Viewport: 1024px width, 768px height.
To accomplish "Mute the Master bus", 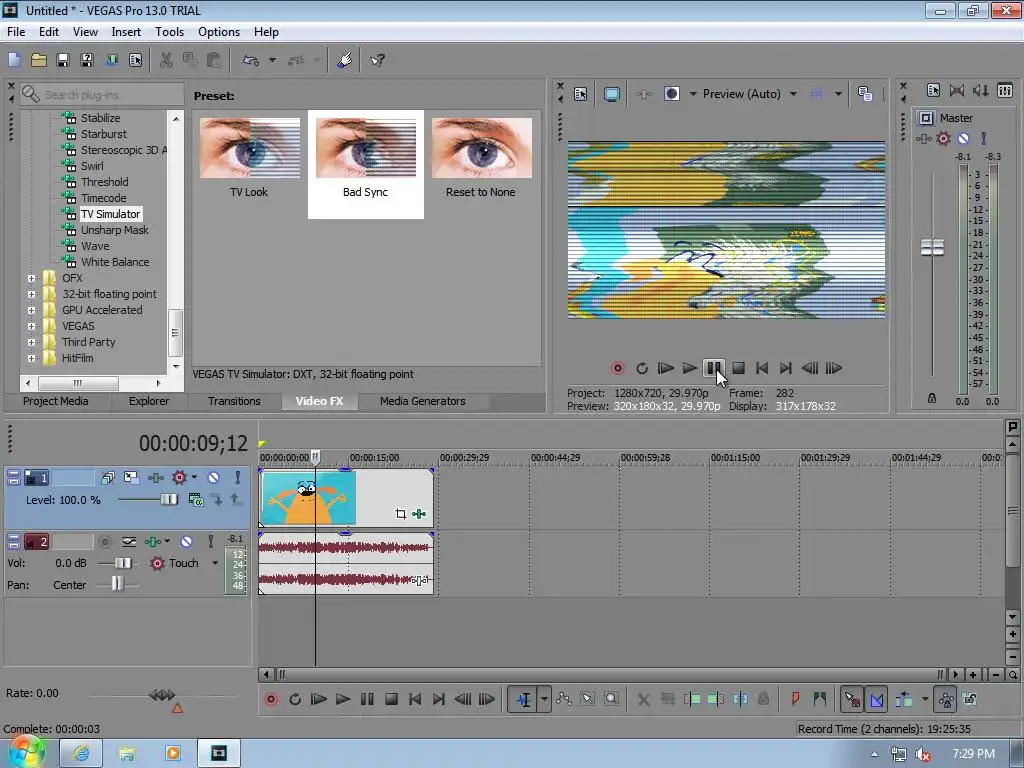I will pos(963,138).
